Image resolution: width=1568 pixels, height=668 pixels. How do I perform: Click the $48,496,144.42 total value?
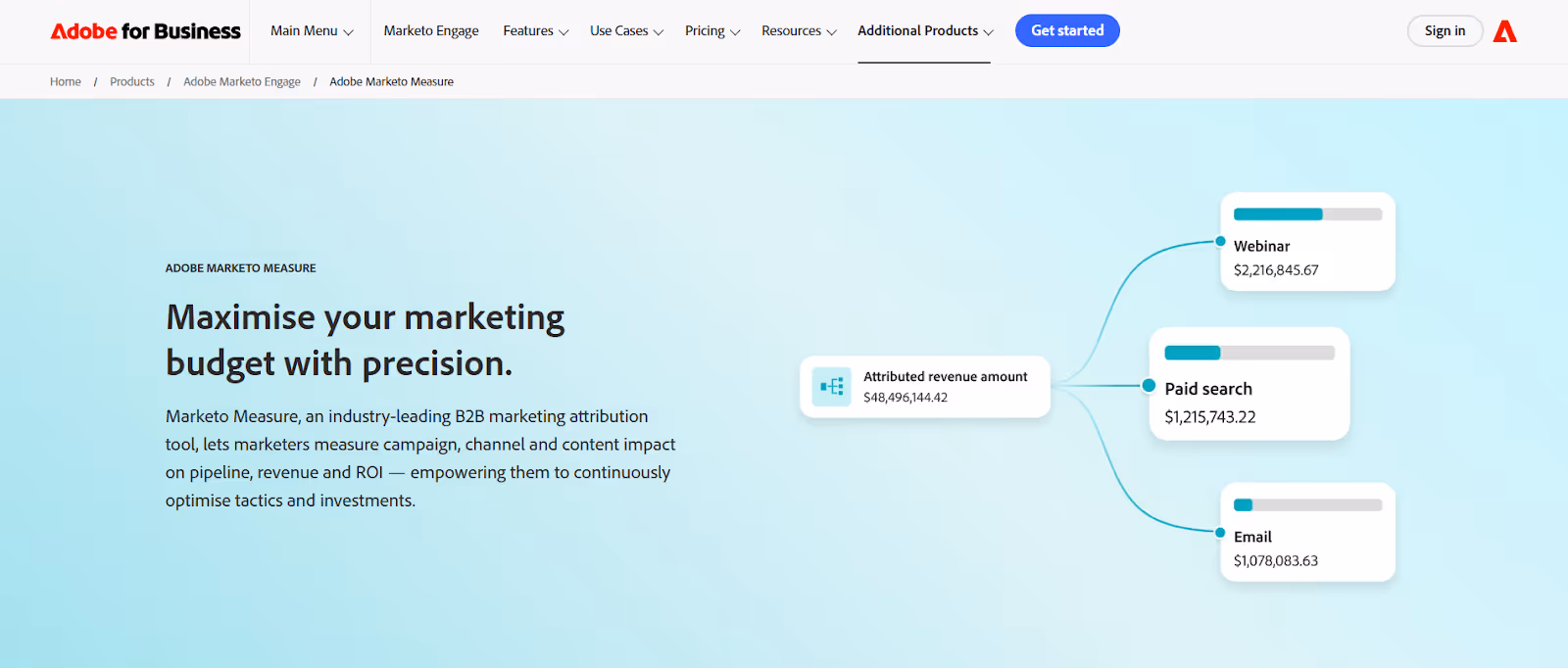906,398
